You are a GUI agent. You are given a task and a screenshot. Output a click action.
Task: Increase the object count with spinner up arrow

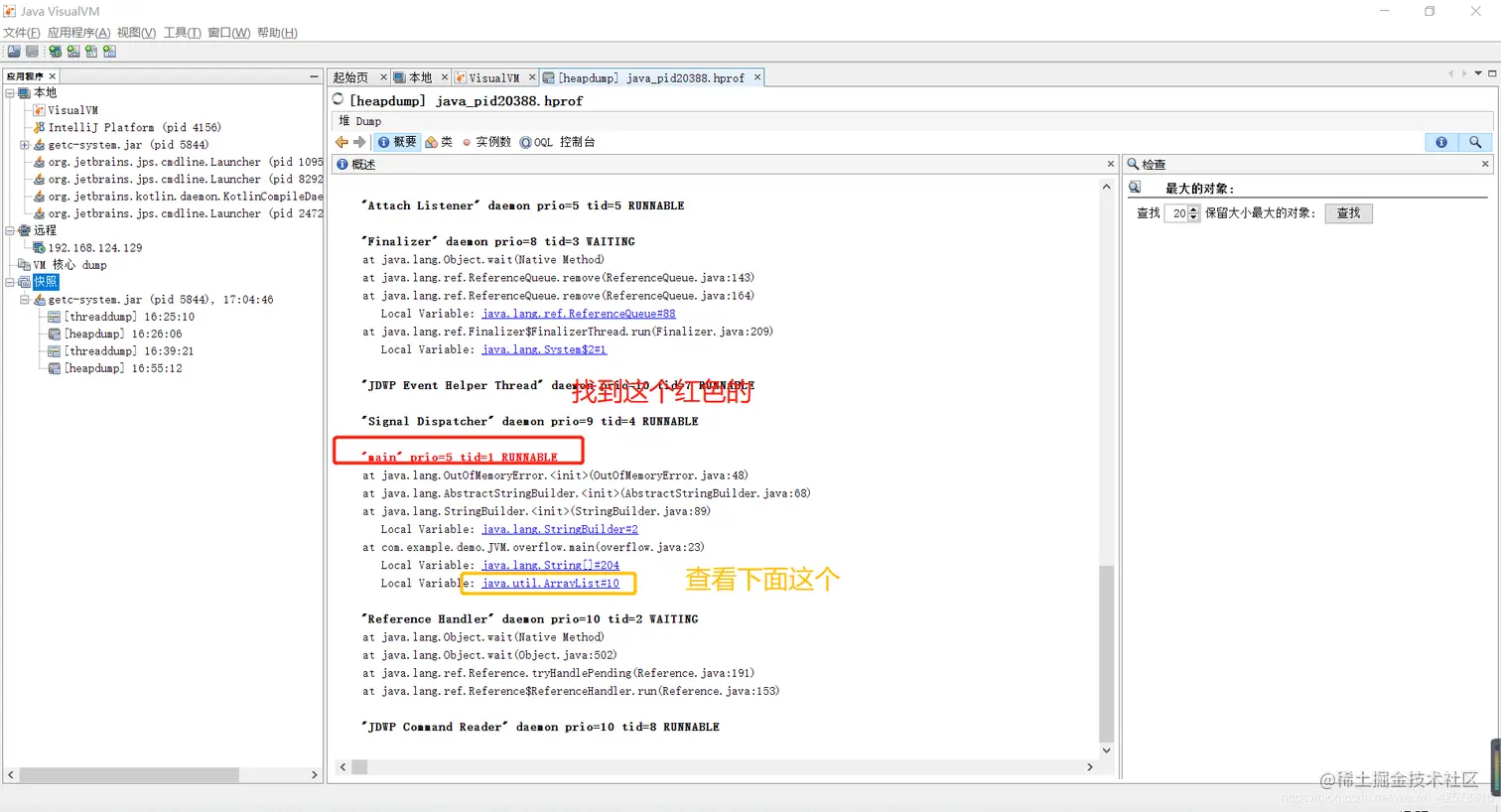click(x=1194, y=209)
